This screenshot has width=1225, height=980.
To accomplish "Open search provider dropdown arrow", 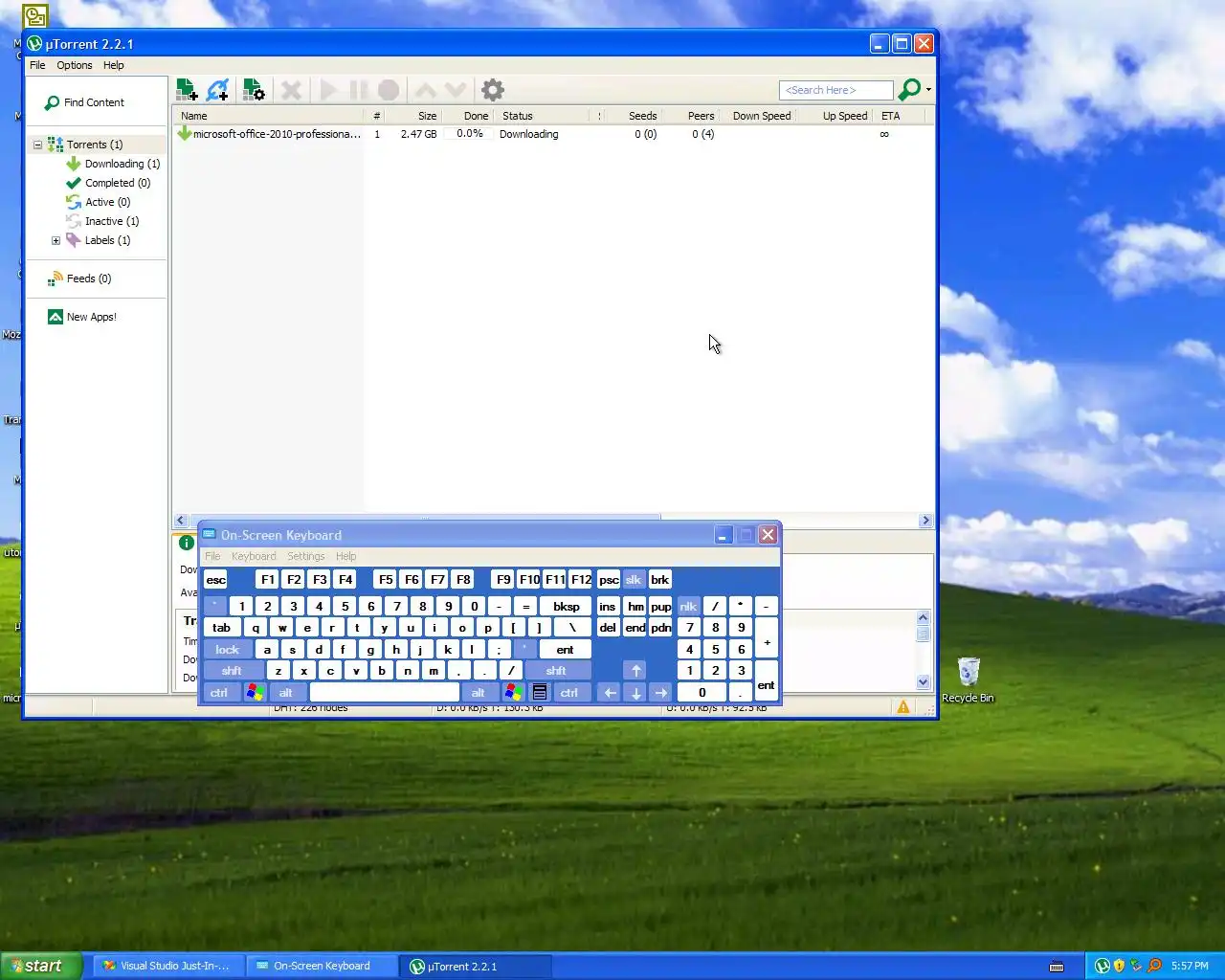I will (x=928, y=90).
